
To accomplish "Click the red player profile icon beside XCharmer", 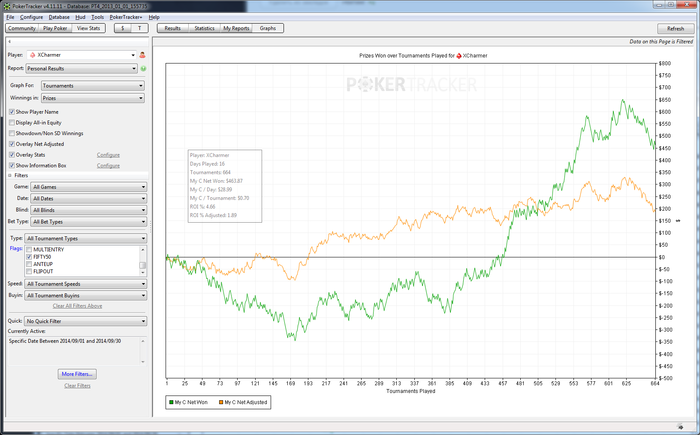I will click(142, 55).
